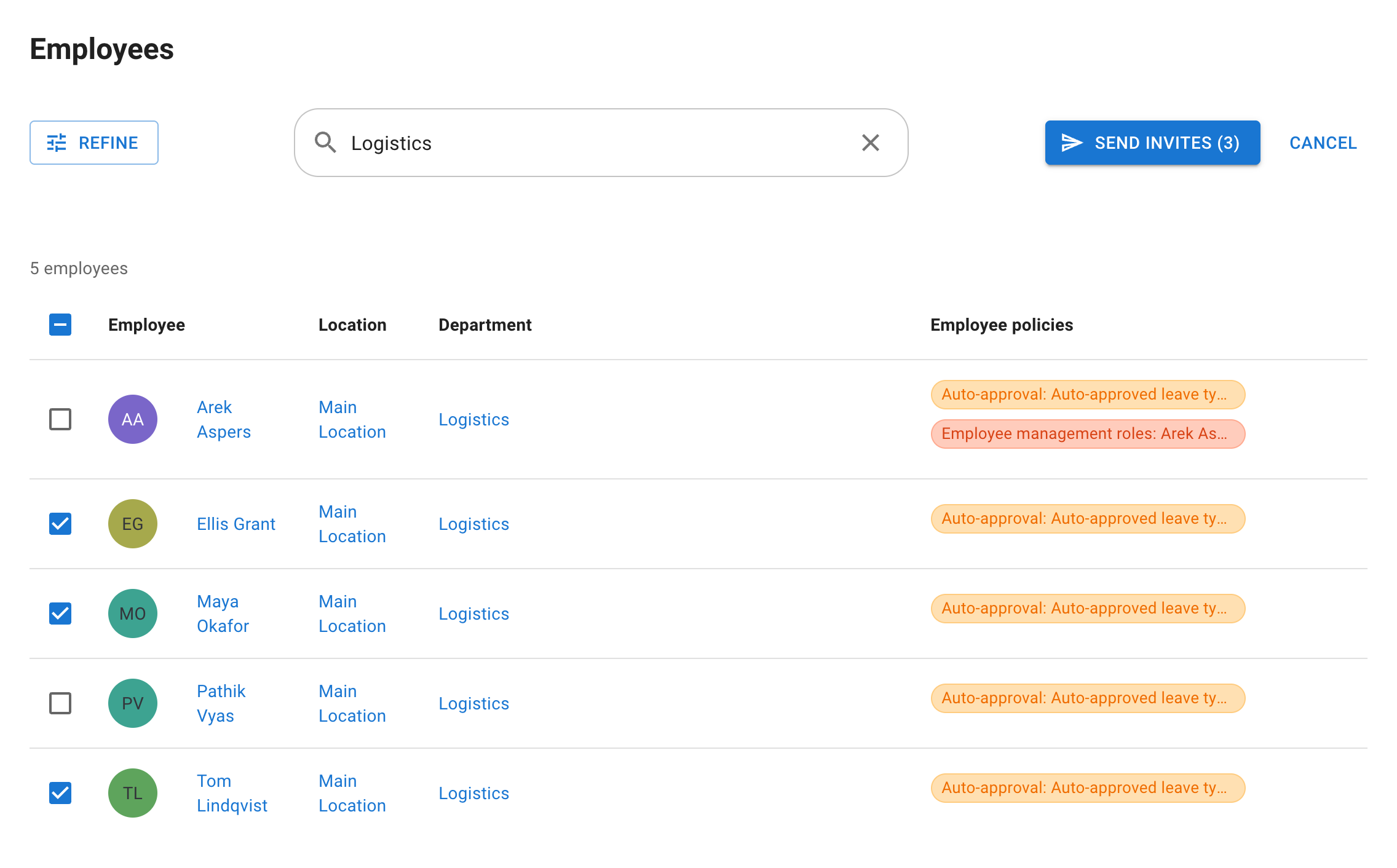The image size is (1397, 868).
Task: Open Main Location link in Tom Lindqvist row
Action: coord(352,793)
